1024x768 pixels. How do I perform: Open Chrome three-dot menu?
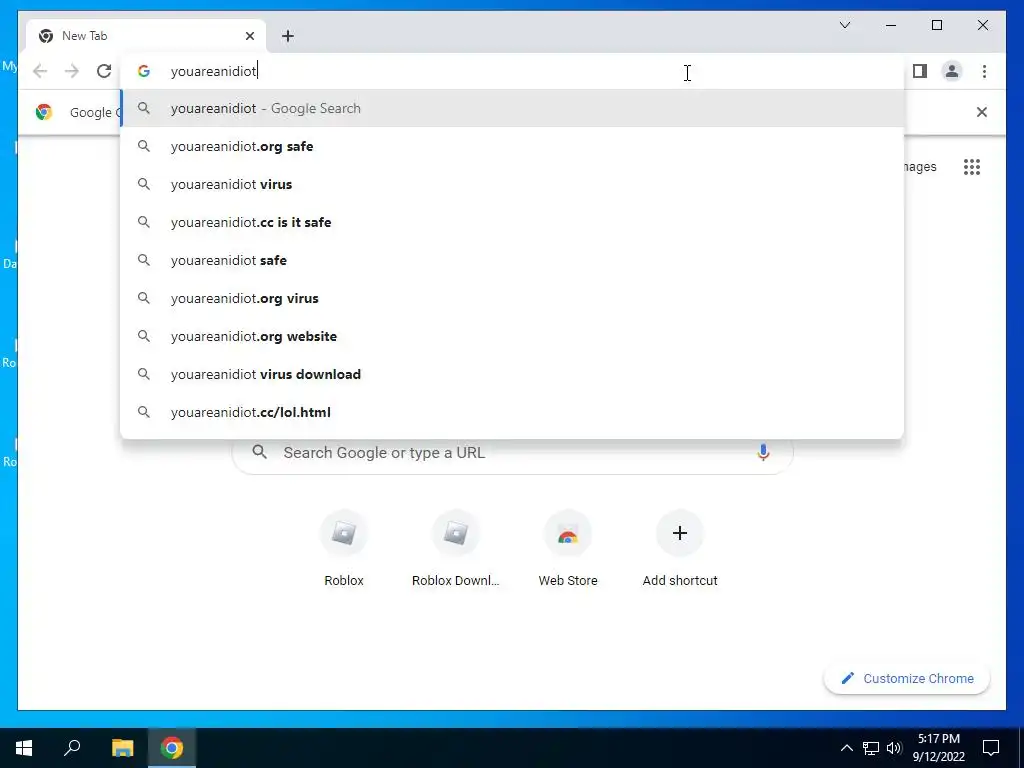coord(984,71)
